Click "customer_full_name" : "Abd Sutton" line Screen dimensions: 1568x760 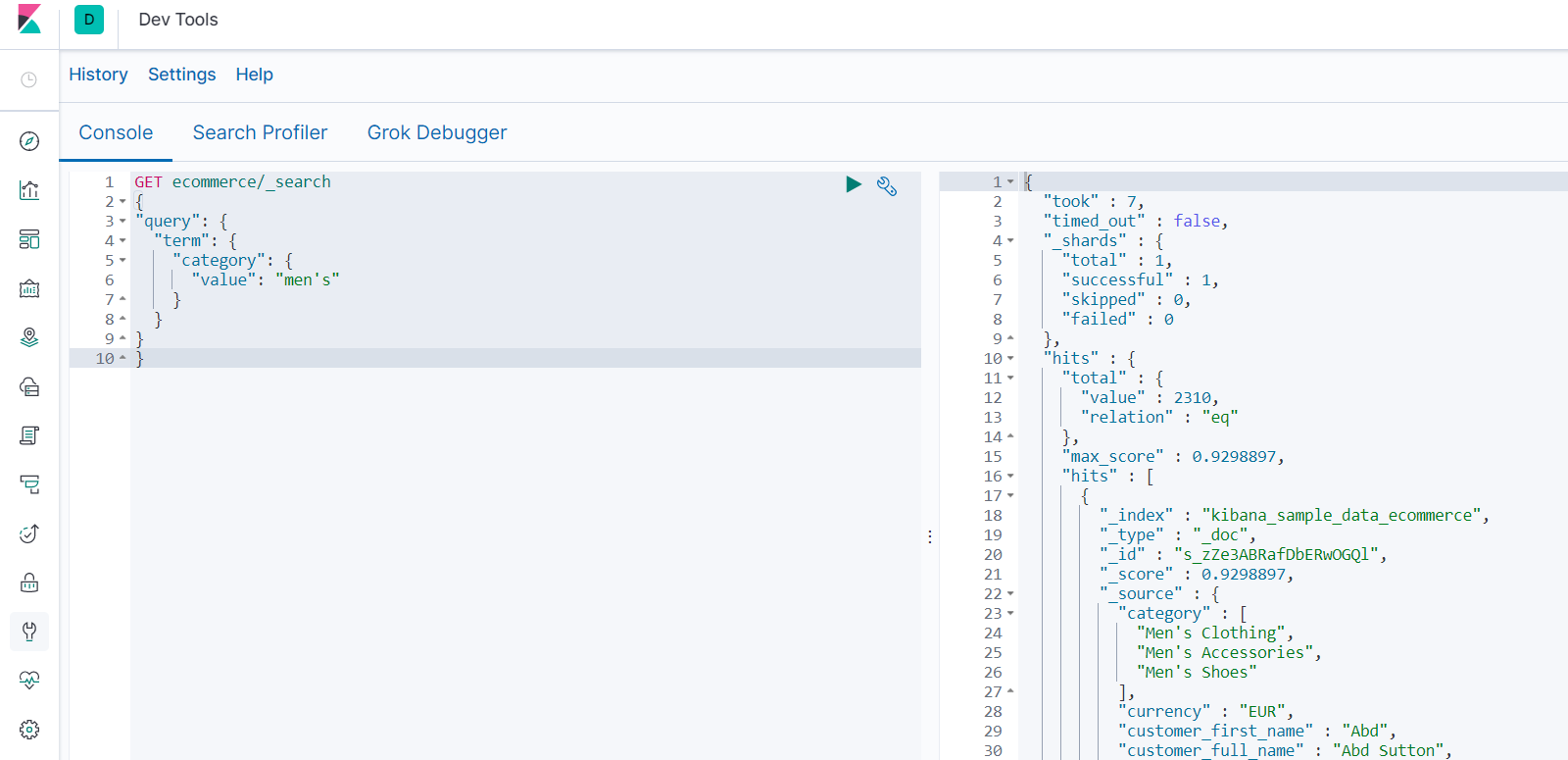point(1285,750)
